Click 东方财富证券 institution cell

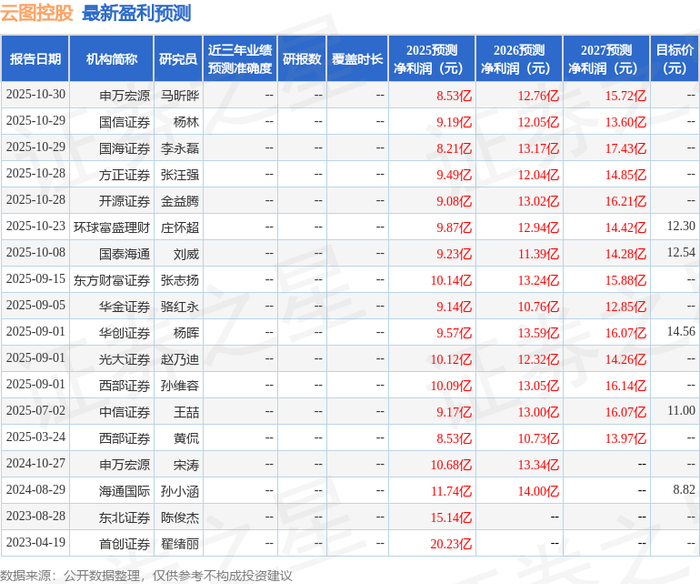[x=112, y=280]
